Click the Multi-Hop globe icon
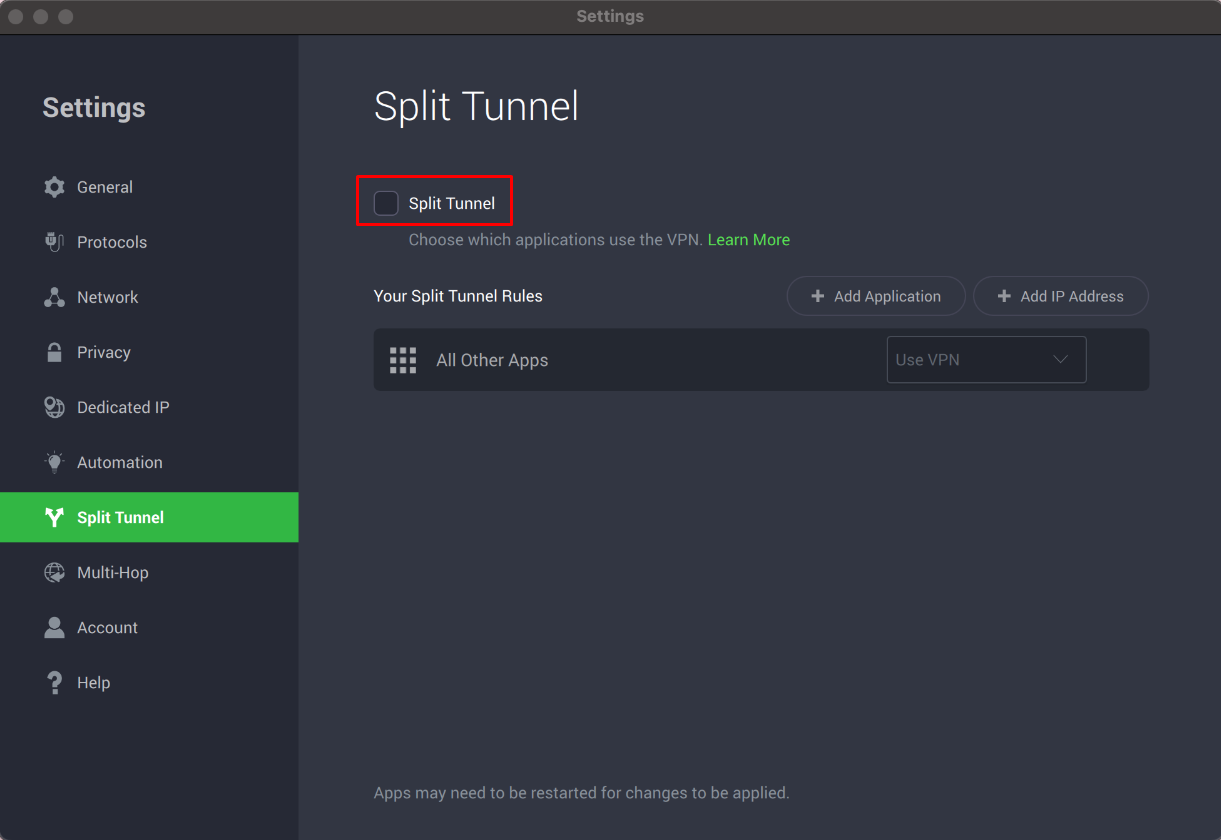 pos(54,572)
